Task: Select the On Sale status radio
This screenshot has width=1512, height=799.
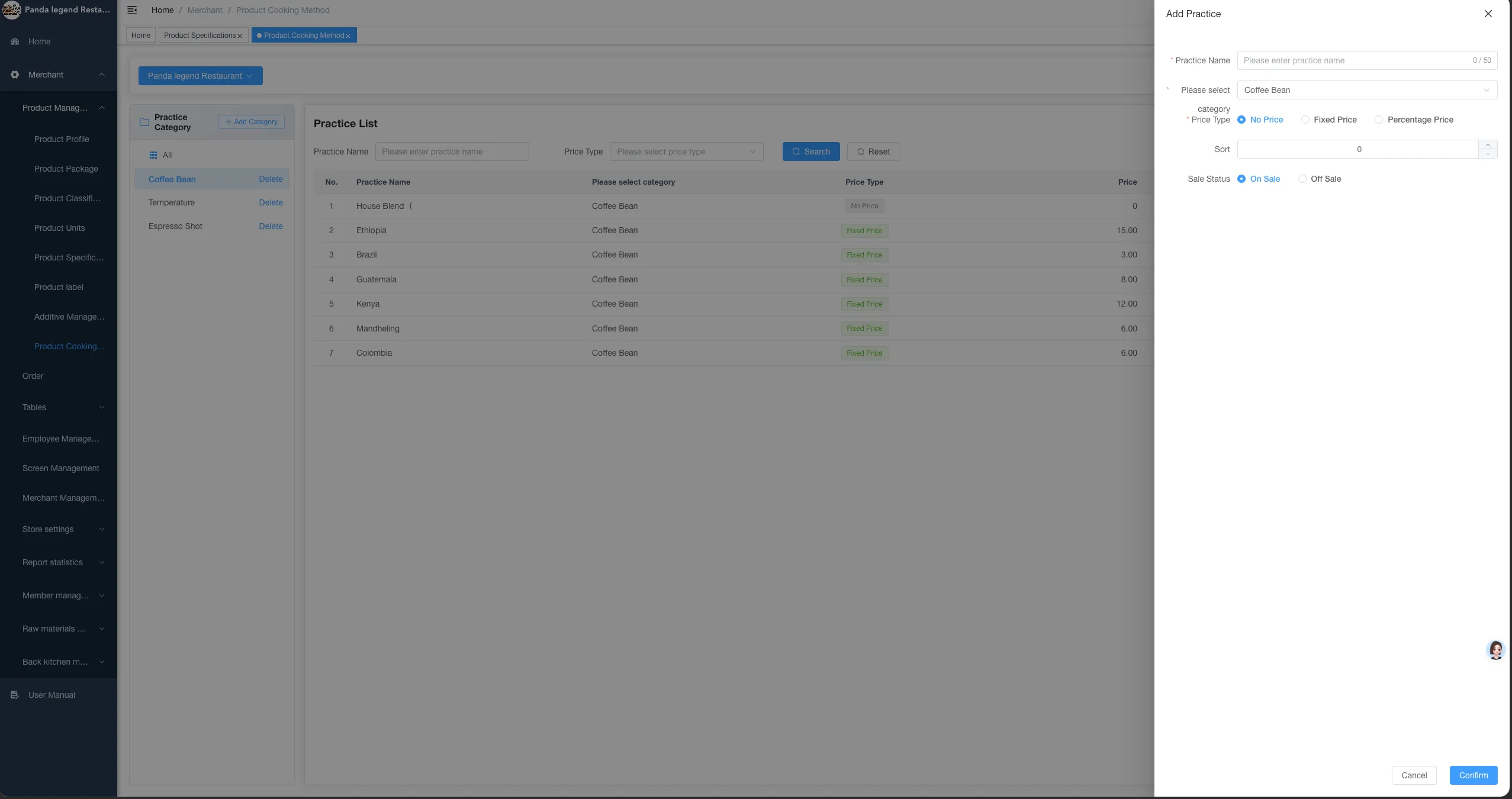Action: tap(1259, 179)
